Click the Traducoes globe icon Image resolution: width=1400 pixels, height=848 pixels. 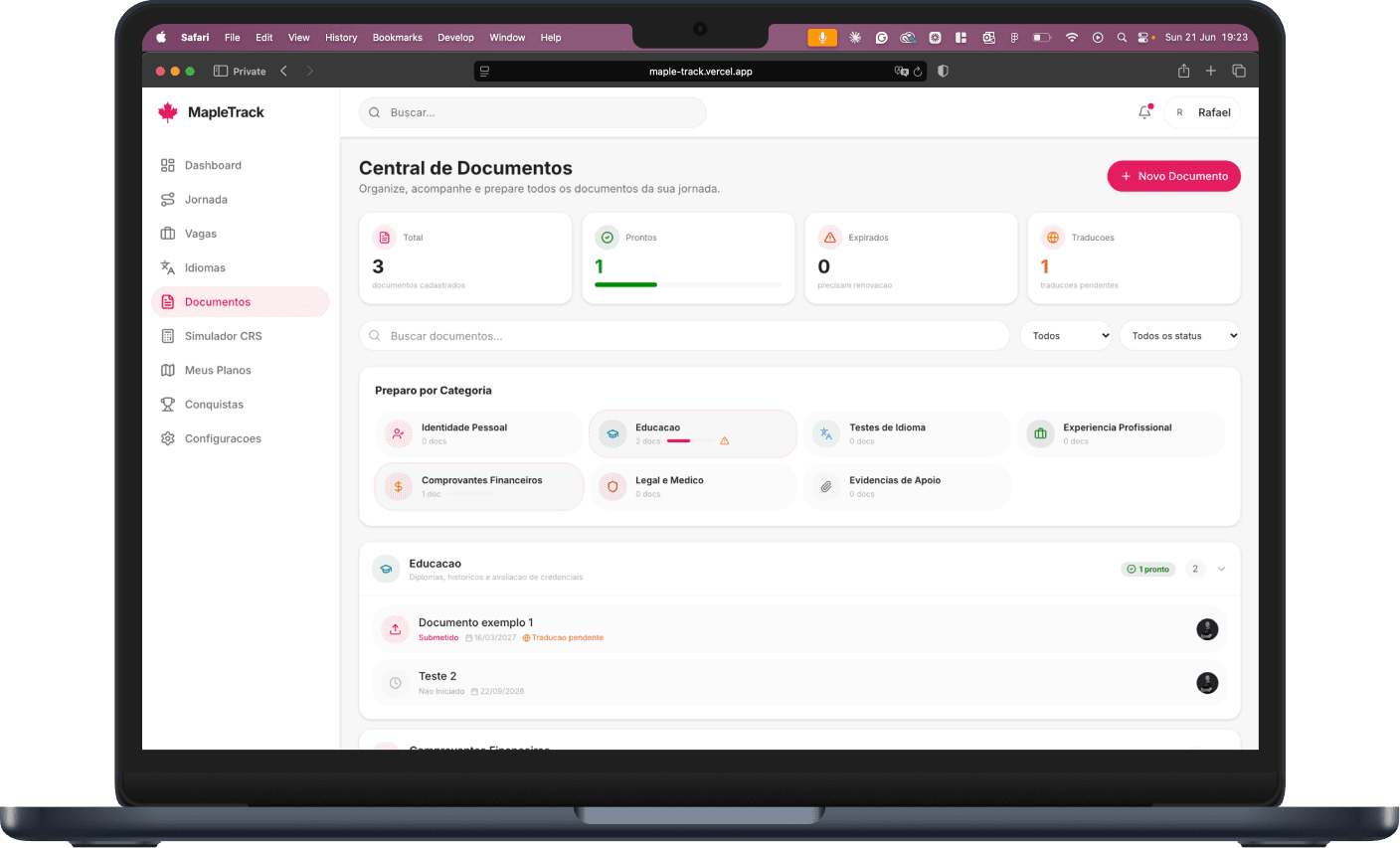point(1052,238)
